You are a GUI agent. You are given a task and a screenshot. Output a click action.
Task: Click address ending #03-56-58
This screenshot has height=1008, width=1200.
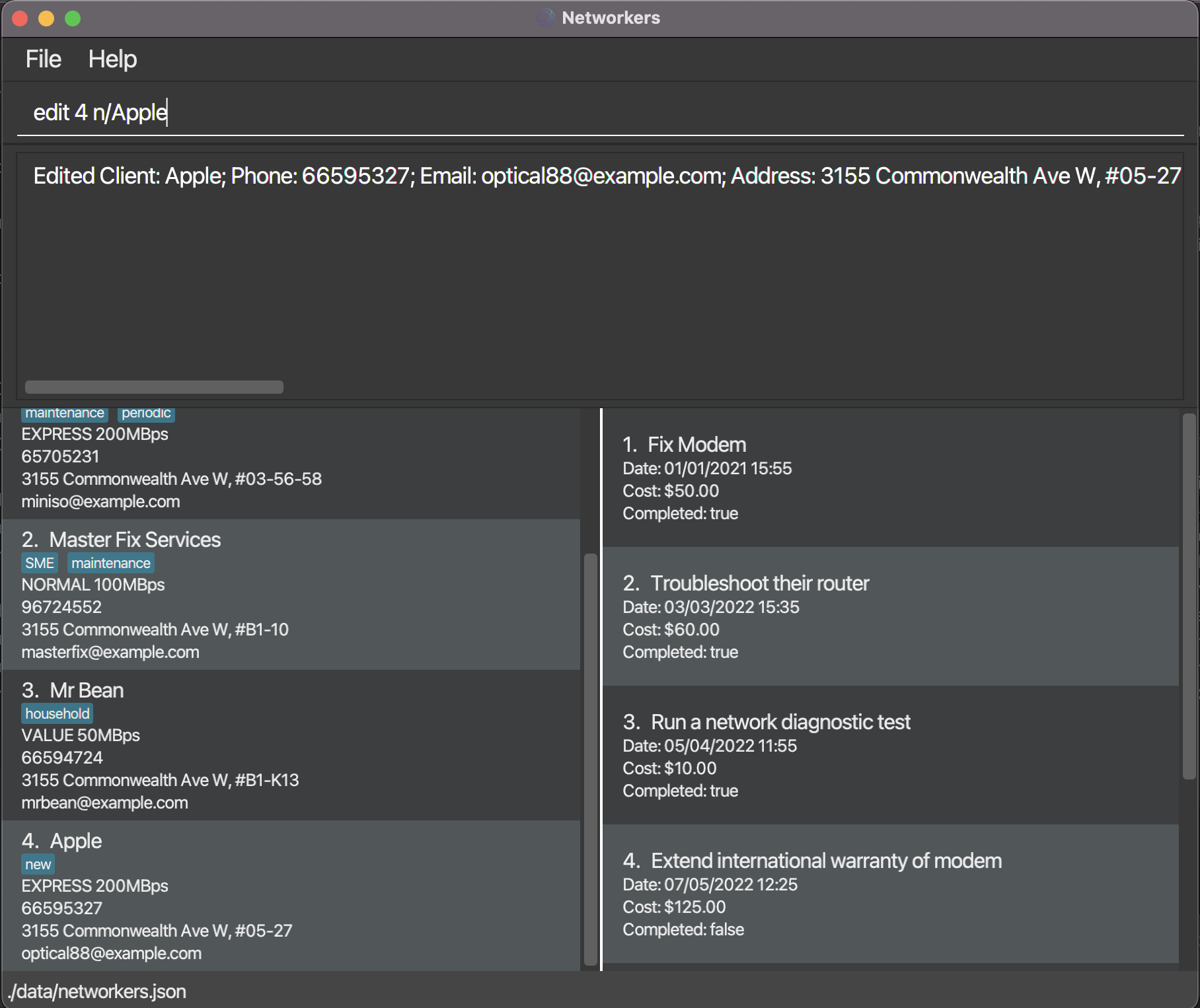pyautogui.click(x=171, y=479)
